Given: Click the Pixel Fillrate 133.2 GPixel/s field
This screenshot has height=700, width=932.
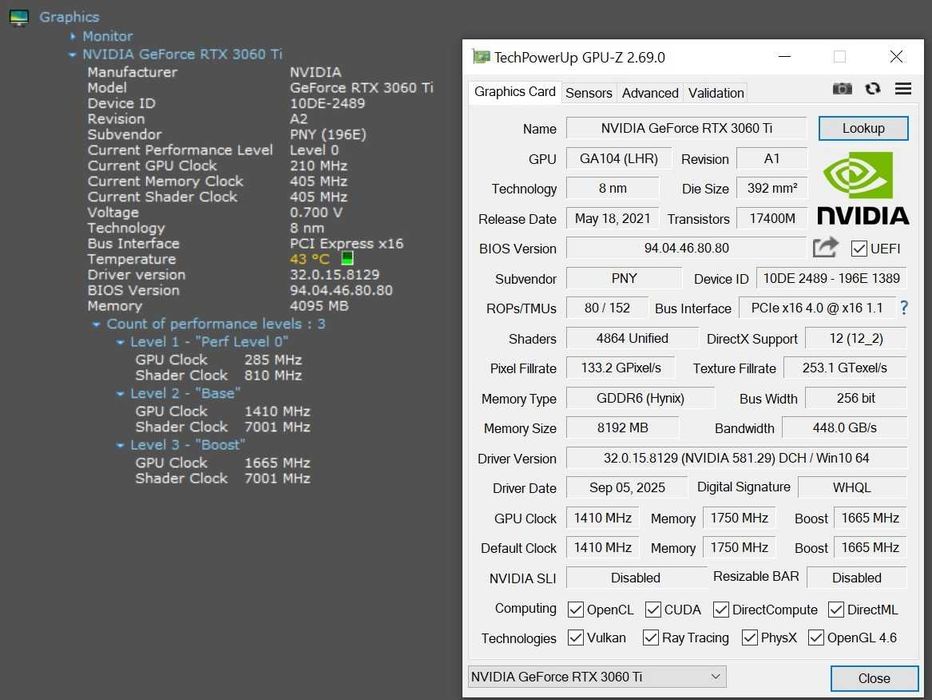Looking at the screenshot, I should [621, 368].
